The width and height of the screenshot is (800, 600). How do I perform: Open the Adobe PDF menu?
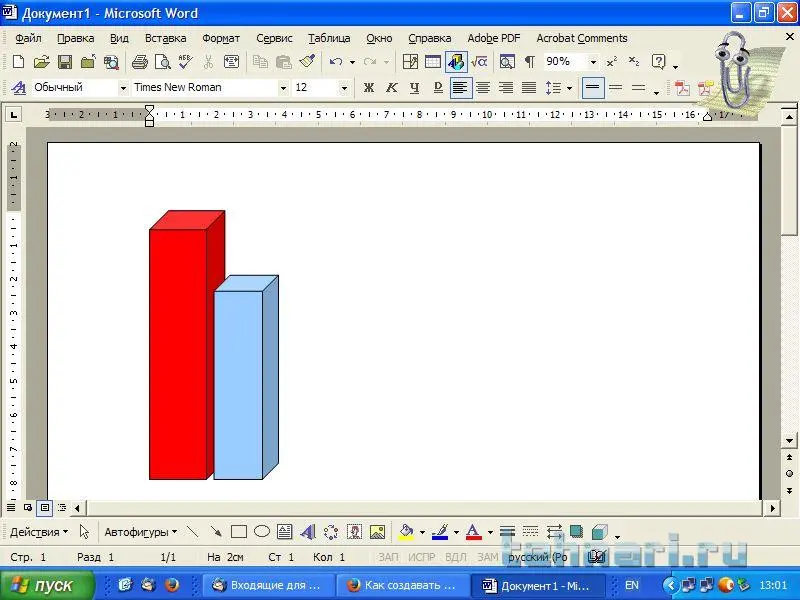click(x=494, y=38)
